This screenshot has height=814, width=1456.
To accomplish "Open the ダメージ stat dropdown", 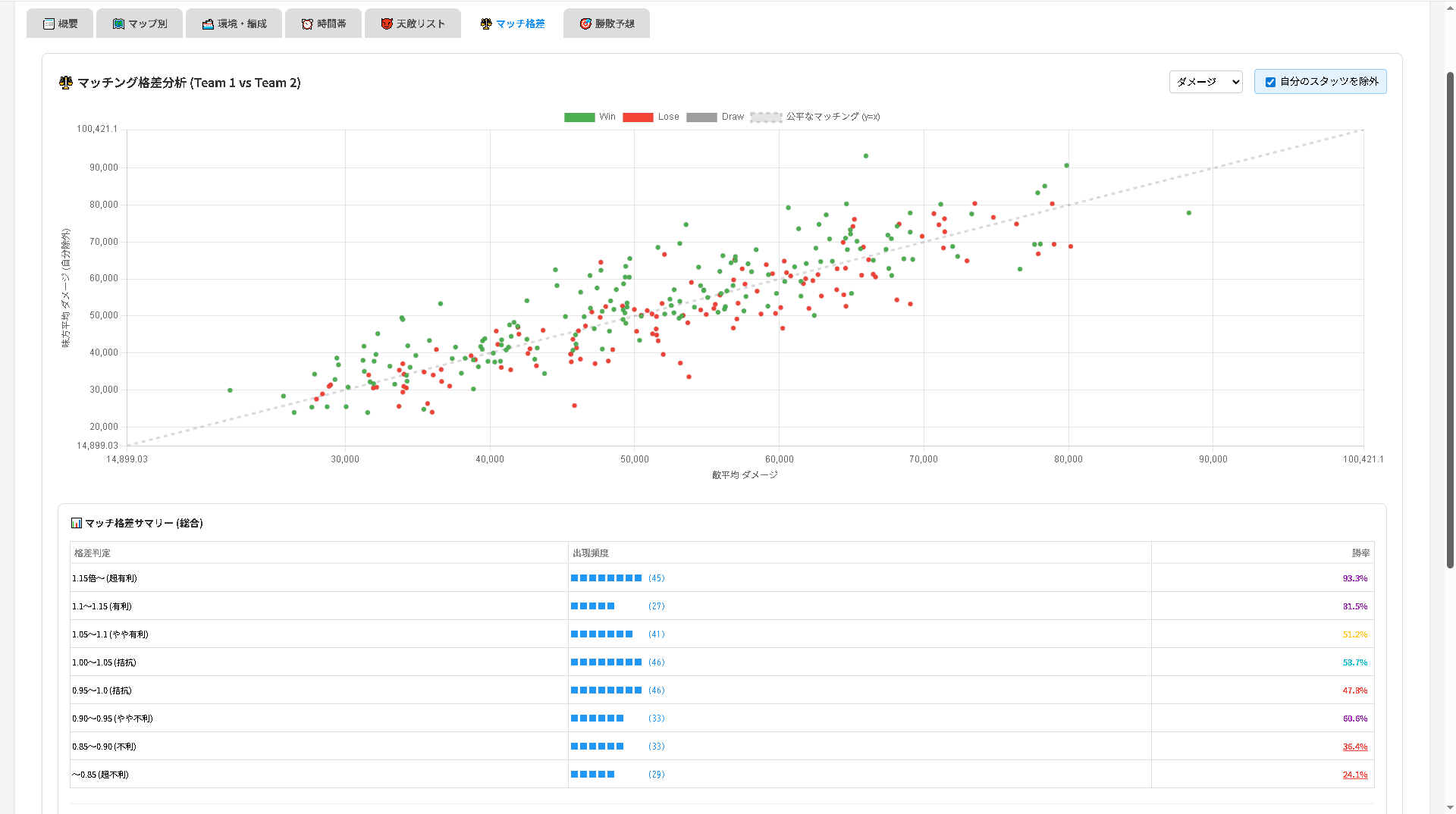I will (x=1205, y=82).
